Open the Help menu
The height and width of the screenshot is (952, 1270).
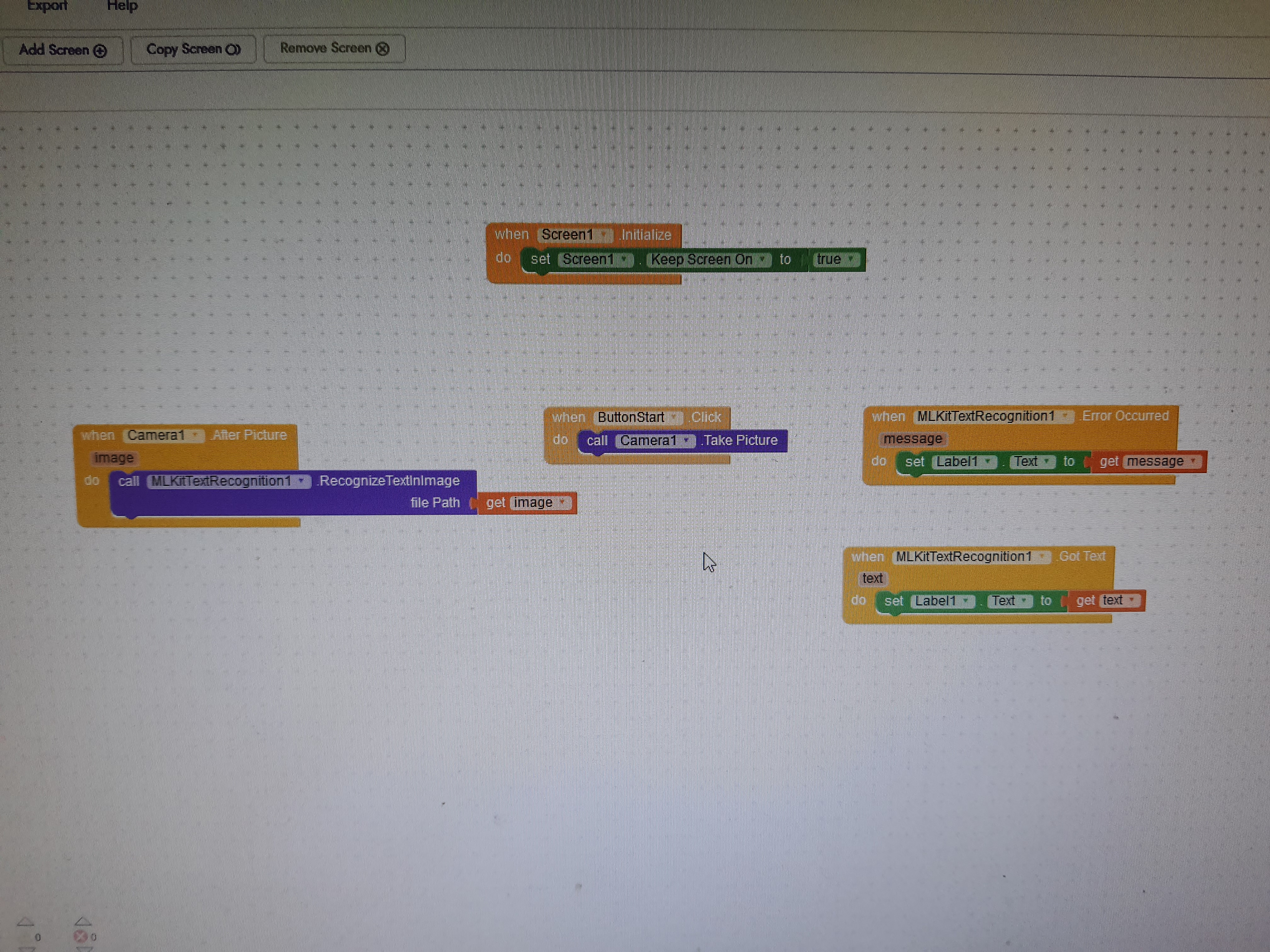pos(122,6)
